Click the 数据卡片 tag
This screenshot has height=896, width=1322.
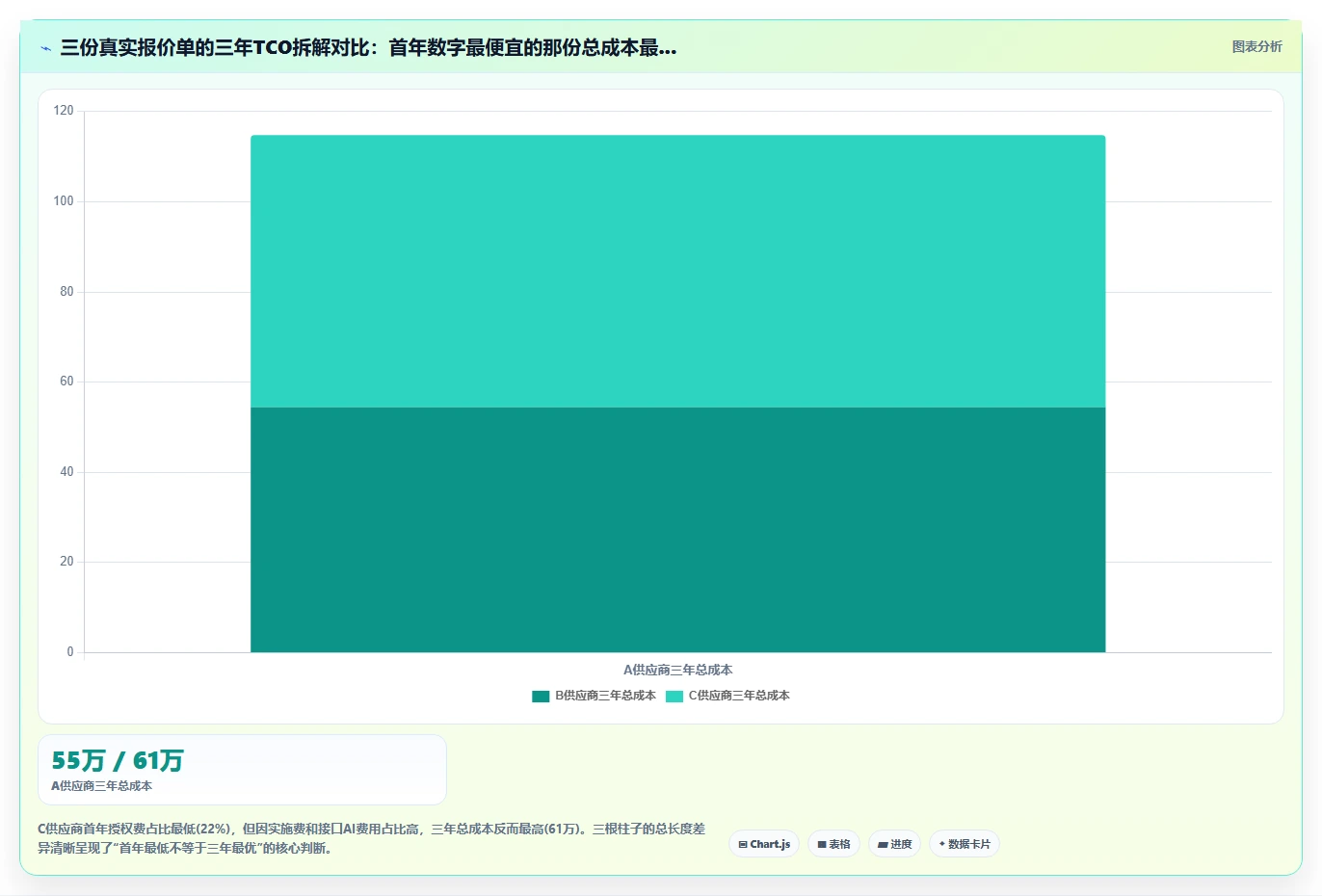(x=964, y=844)
